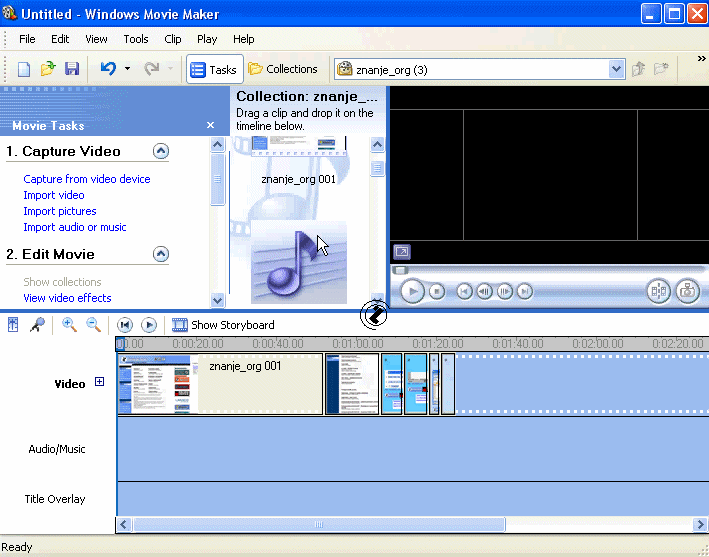Click the Narrate Timeline microphone icon
Viewport: 709px width, 557px height.
point(37,325)
